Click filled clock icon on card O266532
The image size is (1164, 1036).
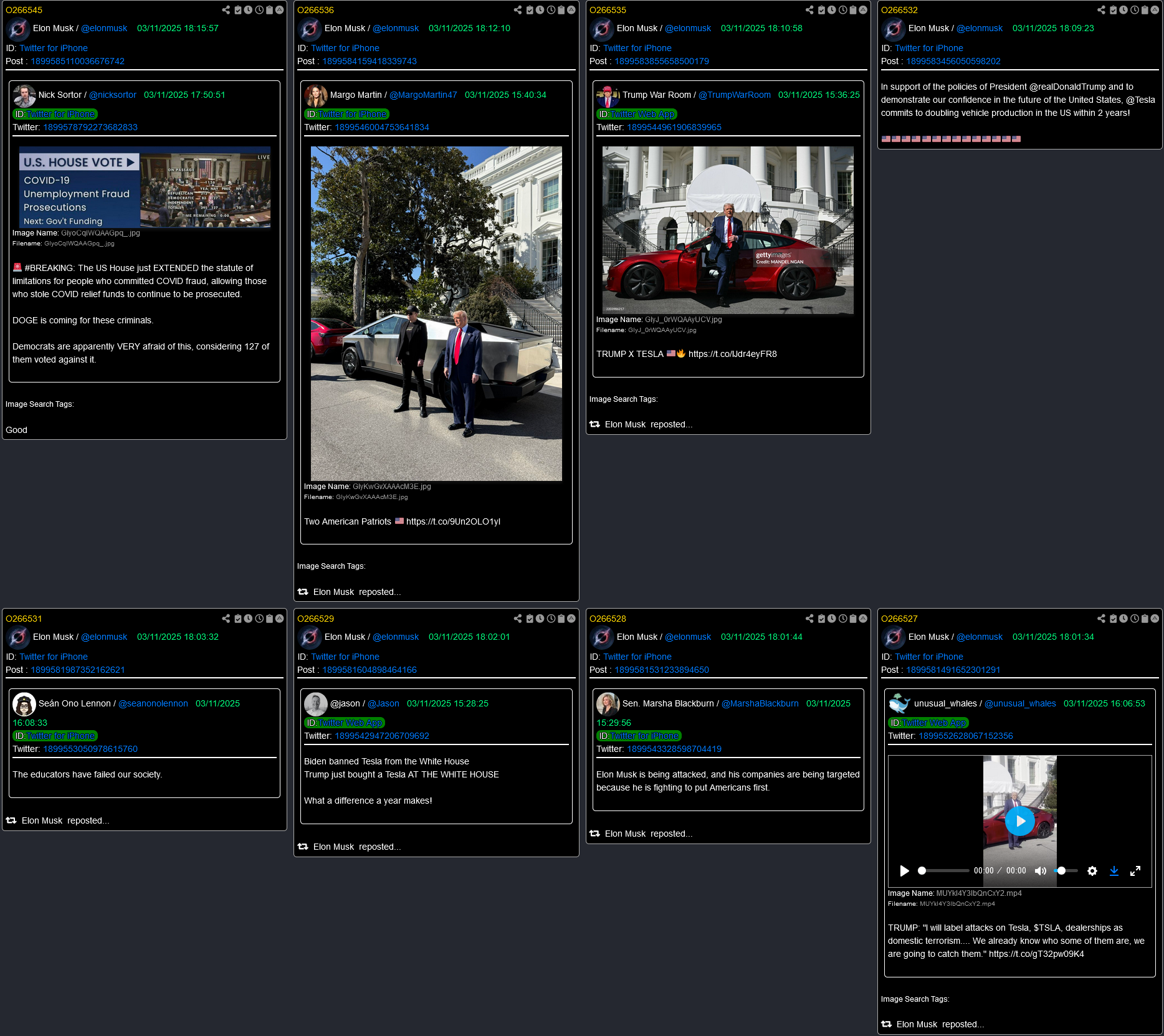[1123, 10]
